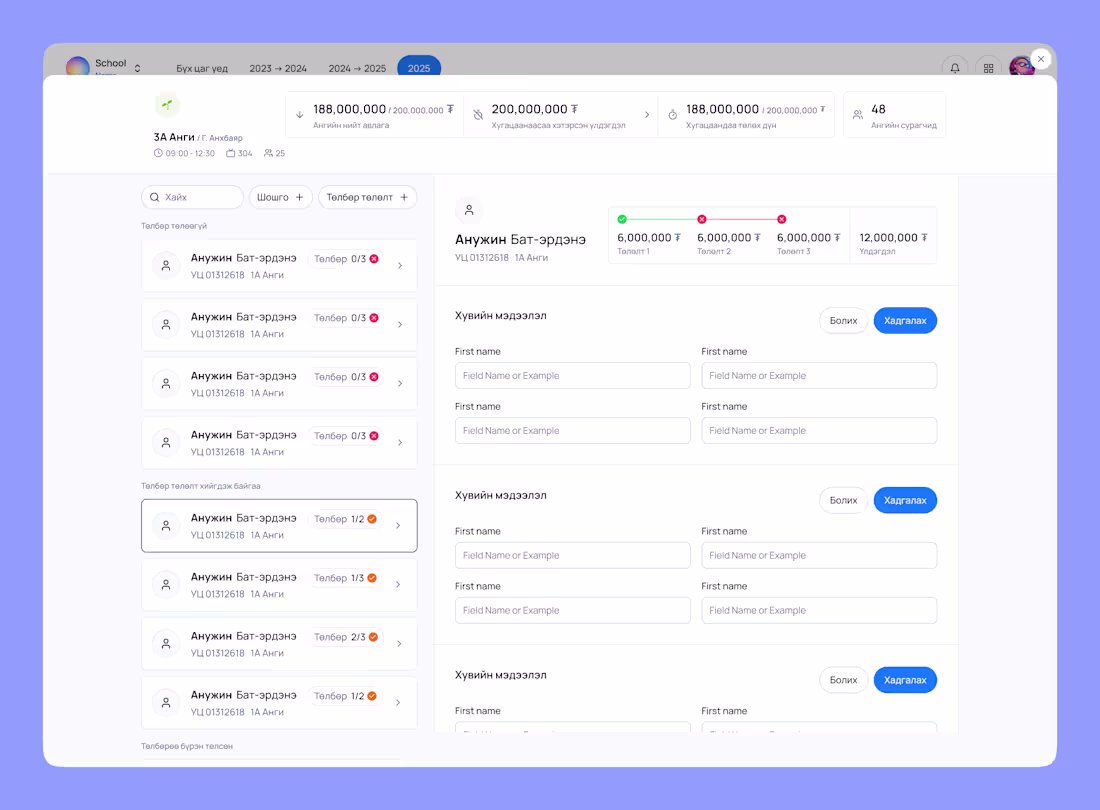Click the 12,000,000 ₮ Үлдэгдэл balance

894,238
